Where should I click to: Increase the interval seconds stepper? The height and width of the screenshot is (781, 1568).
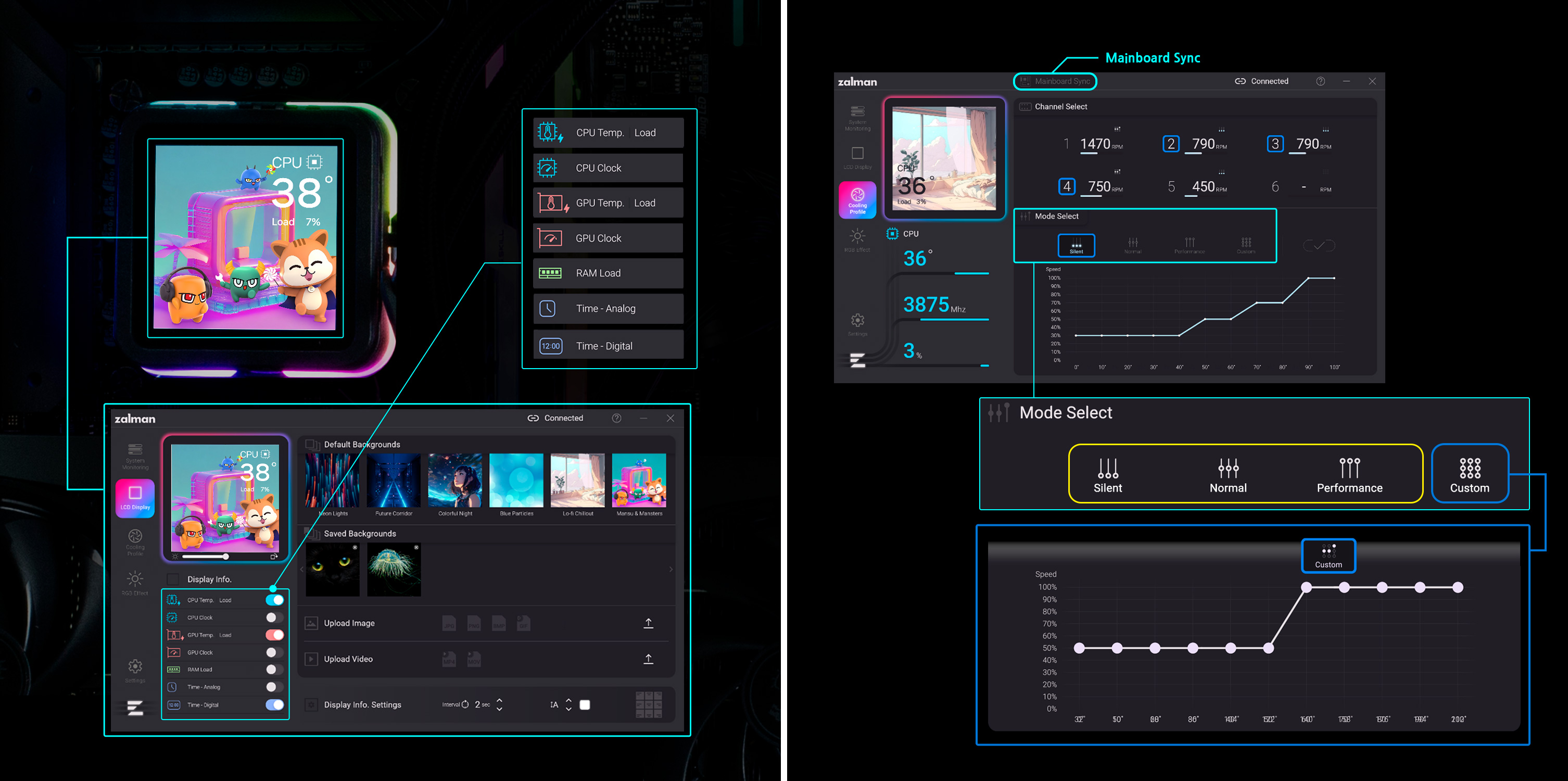(500, 700)
